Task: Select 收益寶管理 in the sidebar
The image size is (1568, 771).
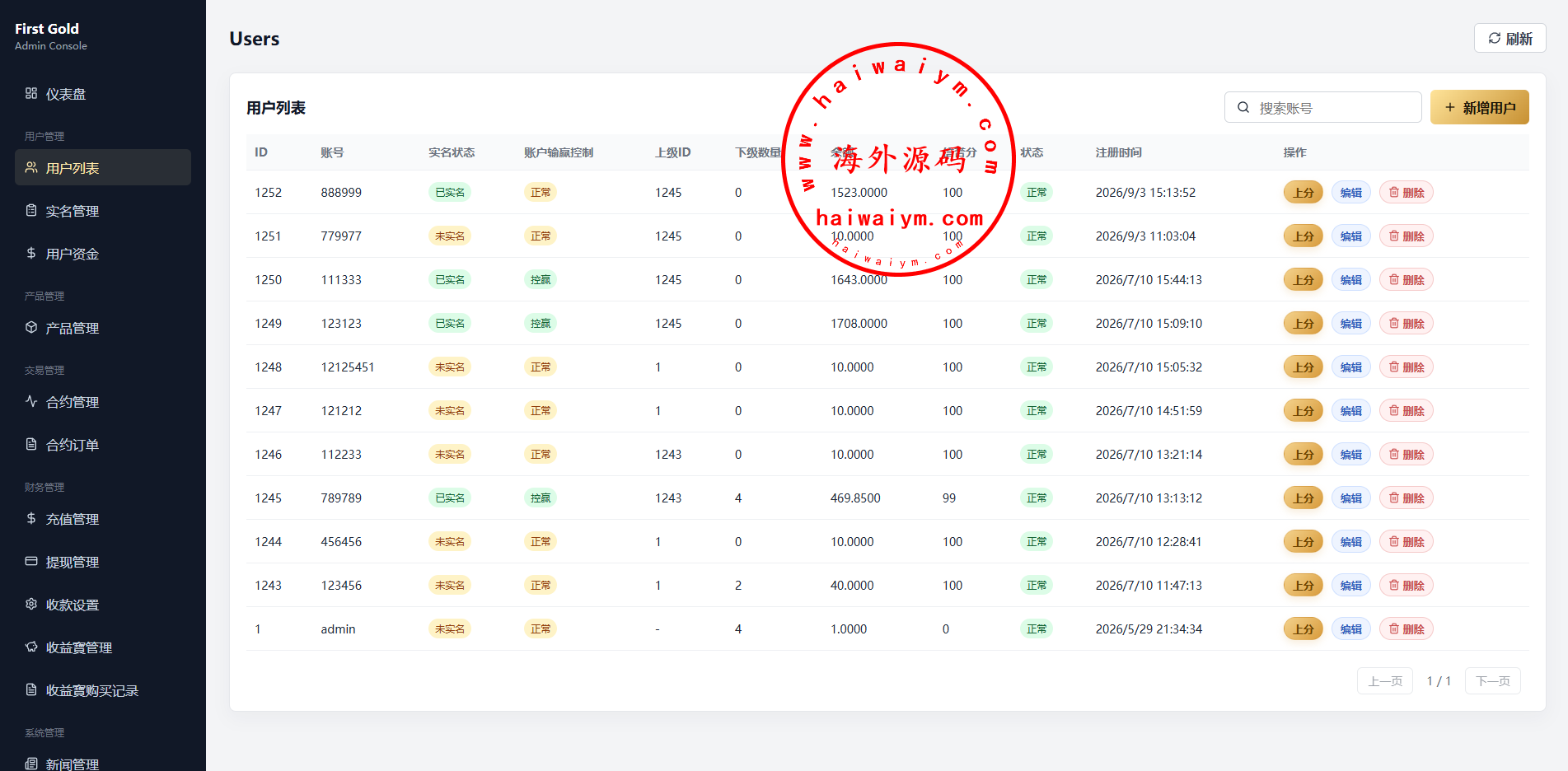Action: [103, 647]
